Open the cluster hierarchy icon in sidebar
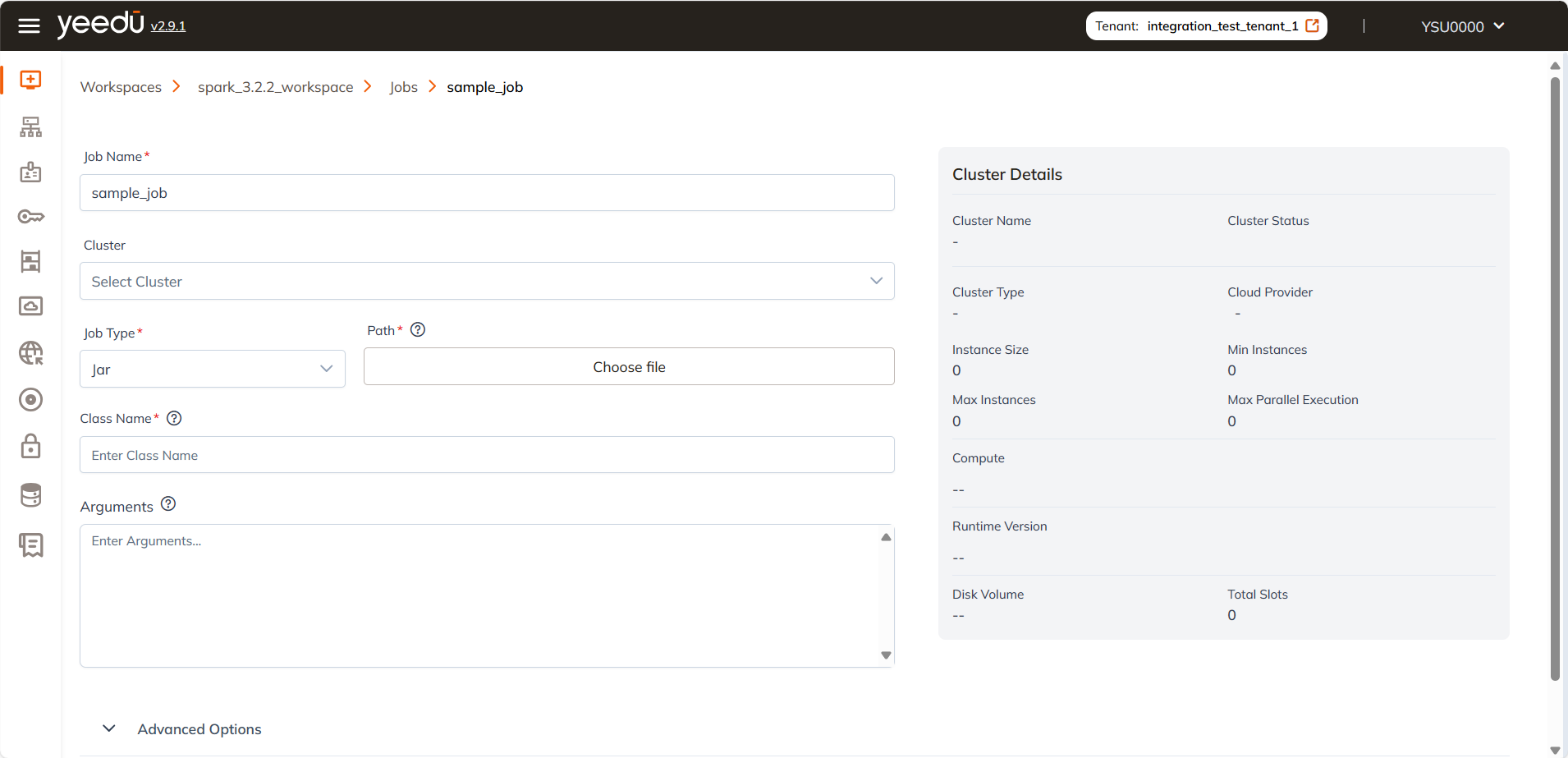1568x758 pixels. click(30, 126)
